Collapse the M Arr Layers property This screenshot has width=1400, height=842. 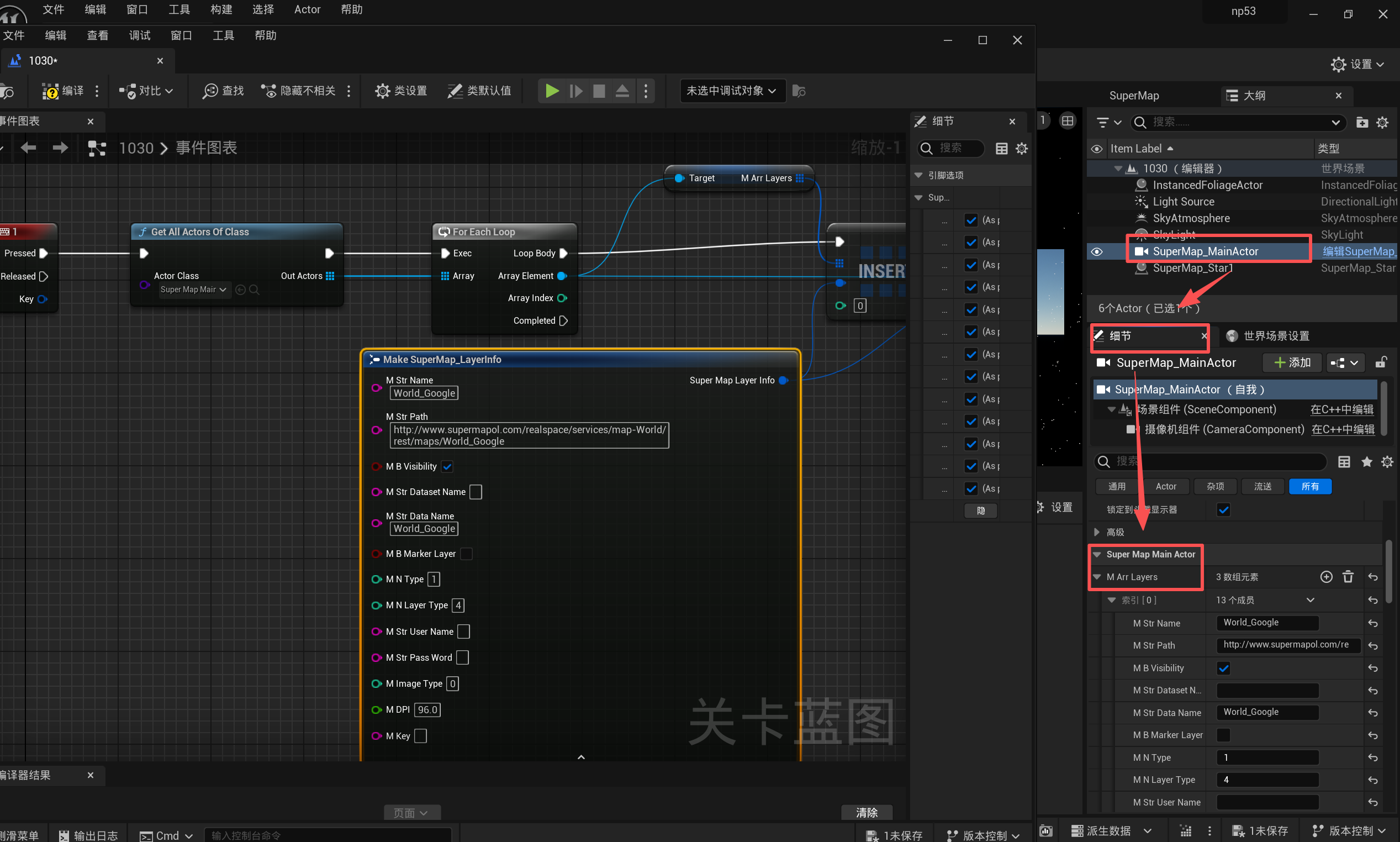point(1097,577)
